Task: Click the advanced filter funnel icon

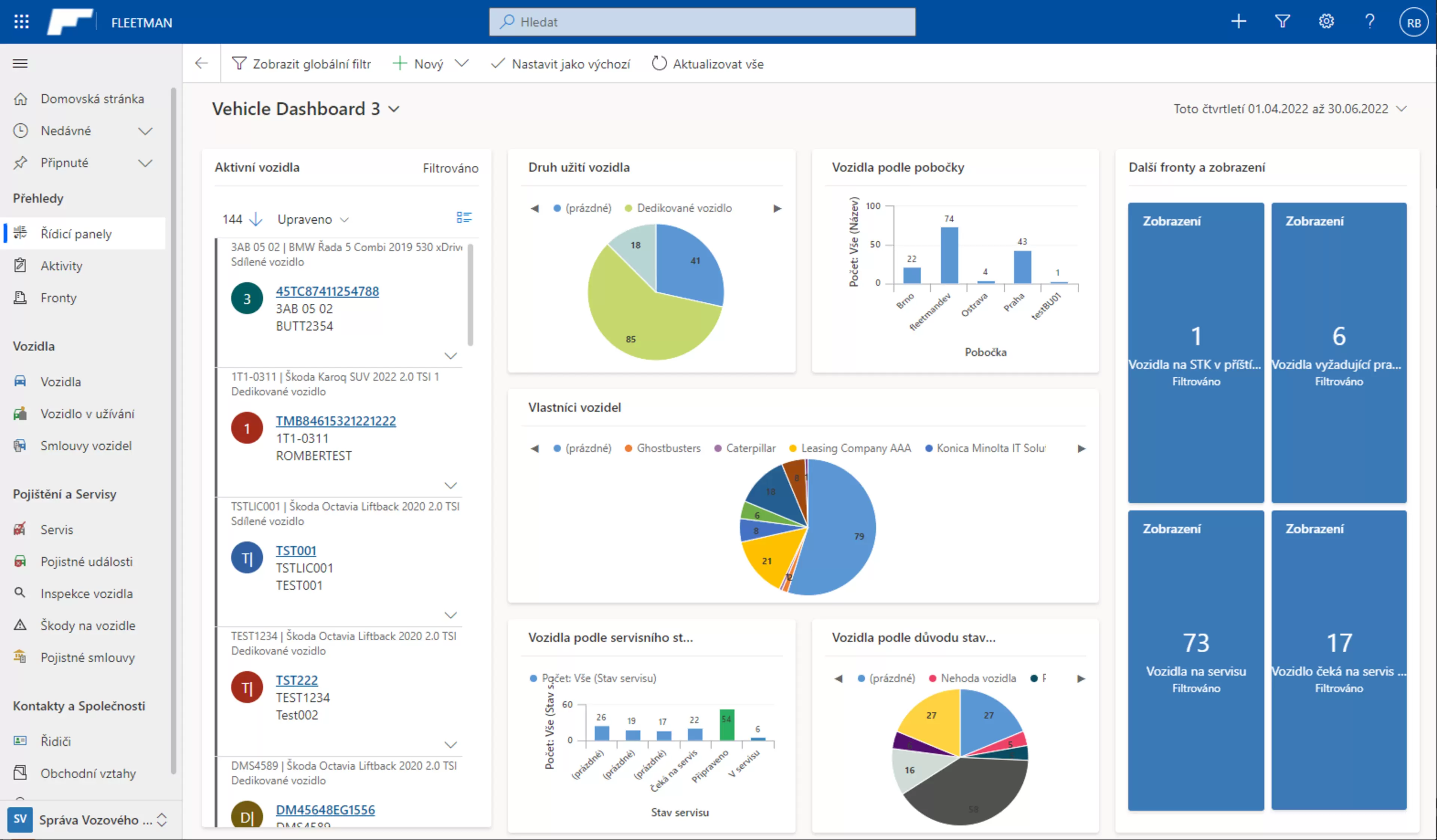Action: [1282, 22]
